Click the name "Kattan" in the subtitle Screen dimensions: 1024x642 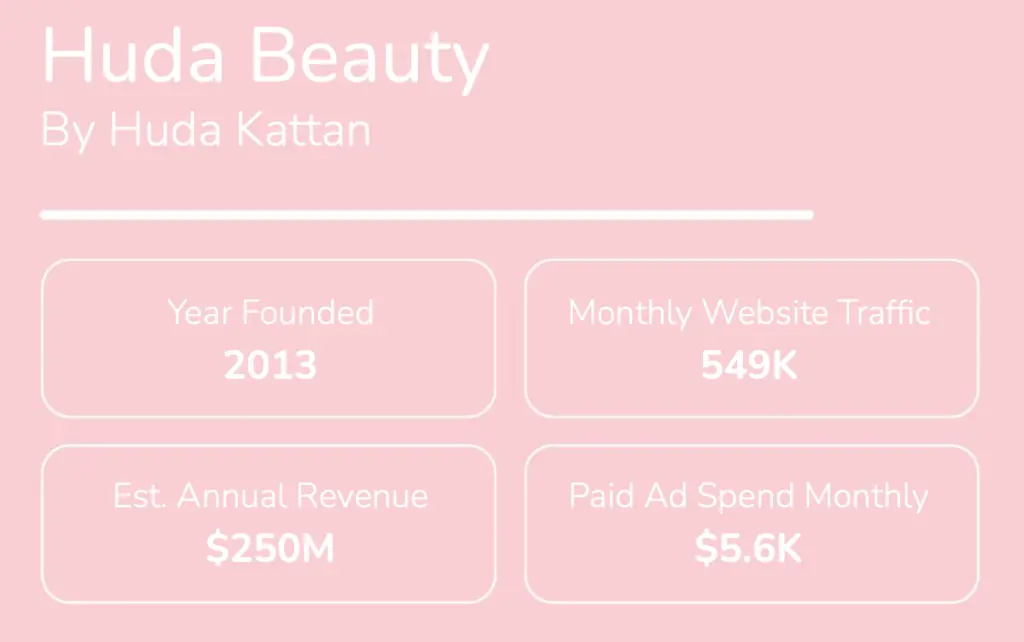click(x=304, y=131)
